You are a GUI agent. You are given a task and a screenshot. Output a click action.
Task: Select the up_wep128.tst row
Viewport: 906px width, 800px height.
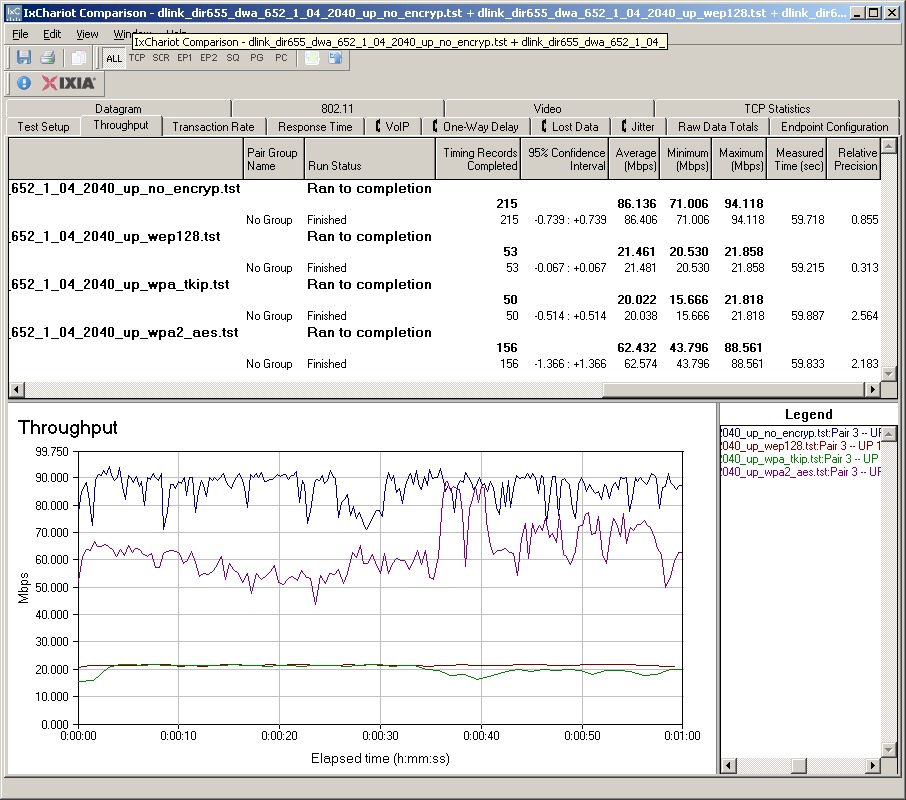[444, 236]
